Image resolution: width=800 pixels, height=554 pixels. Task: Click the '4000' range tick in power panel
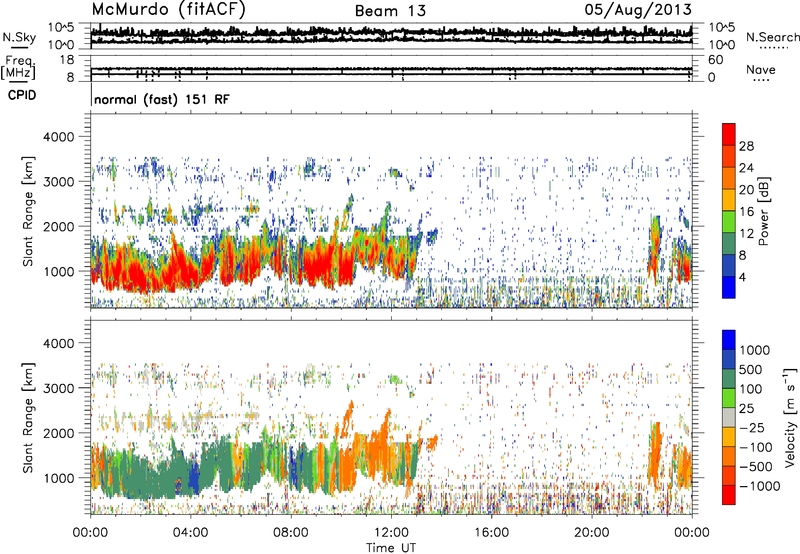[58, 137]
